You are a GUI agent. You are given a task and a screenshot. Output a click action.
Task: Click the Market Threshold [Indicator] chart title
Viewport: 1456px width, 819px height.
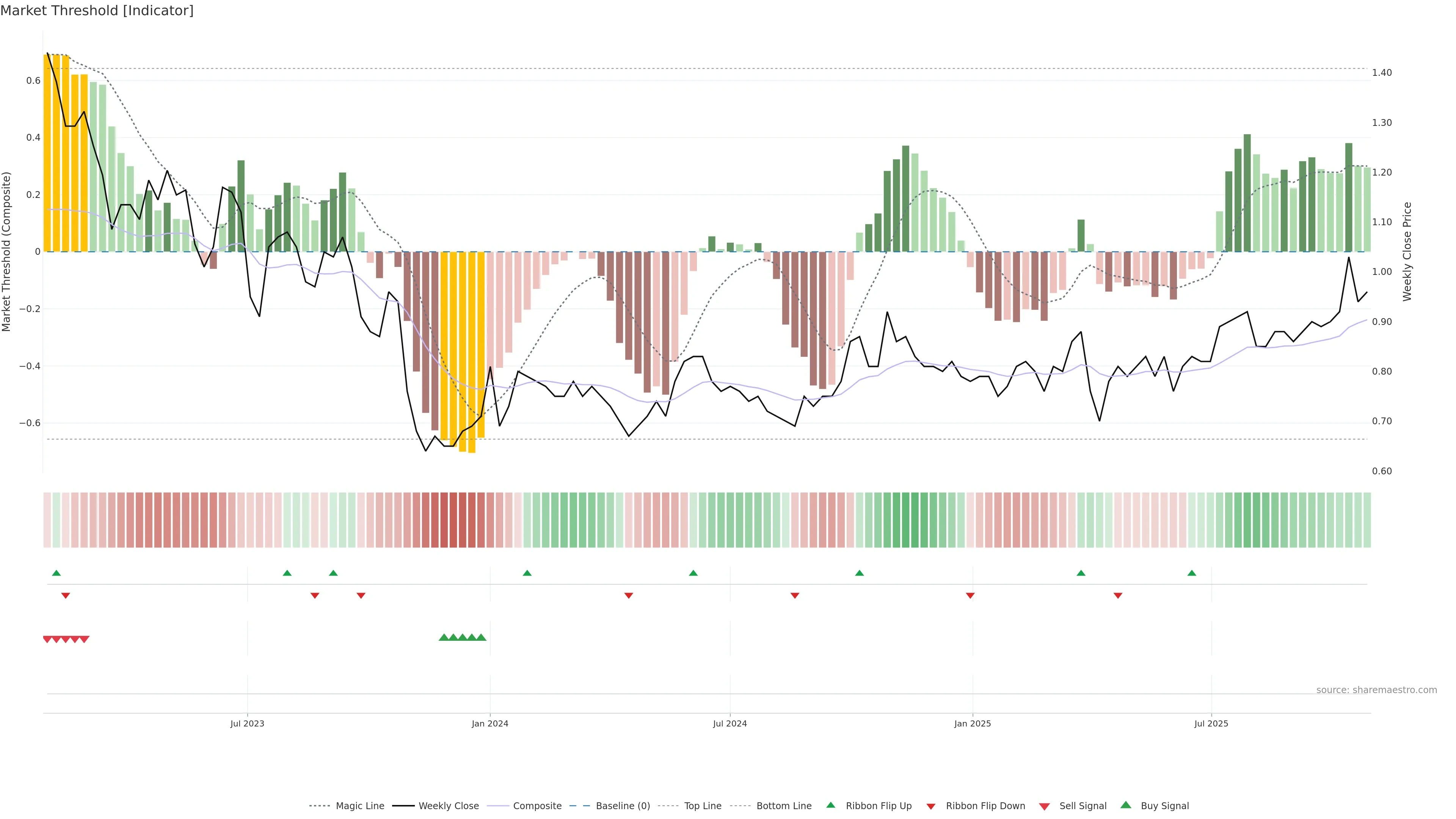pyautogui.click(x=97, y=11)
